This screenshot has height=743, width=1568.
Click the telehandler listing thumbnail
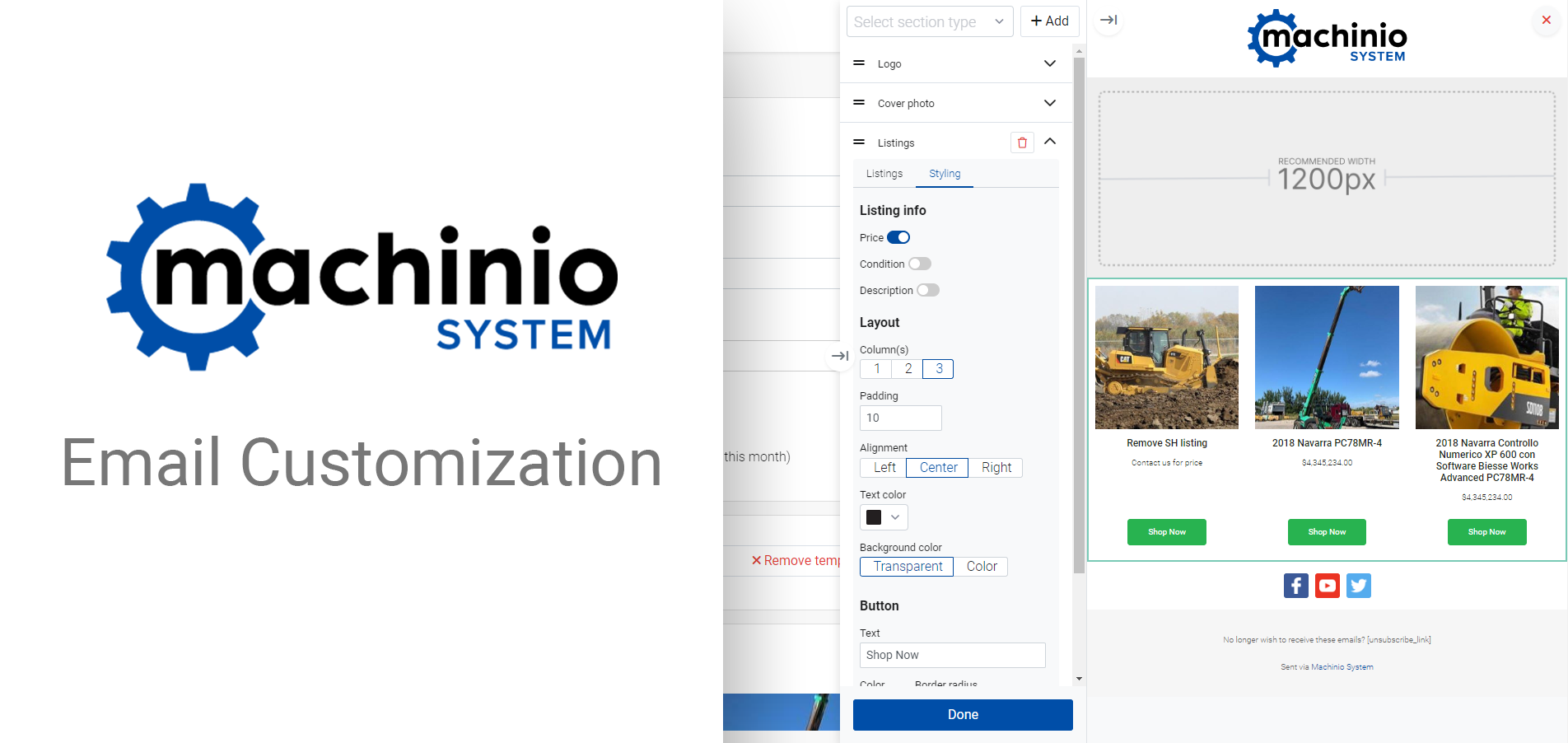pos(1327,357)
